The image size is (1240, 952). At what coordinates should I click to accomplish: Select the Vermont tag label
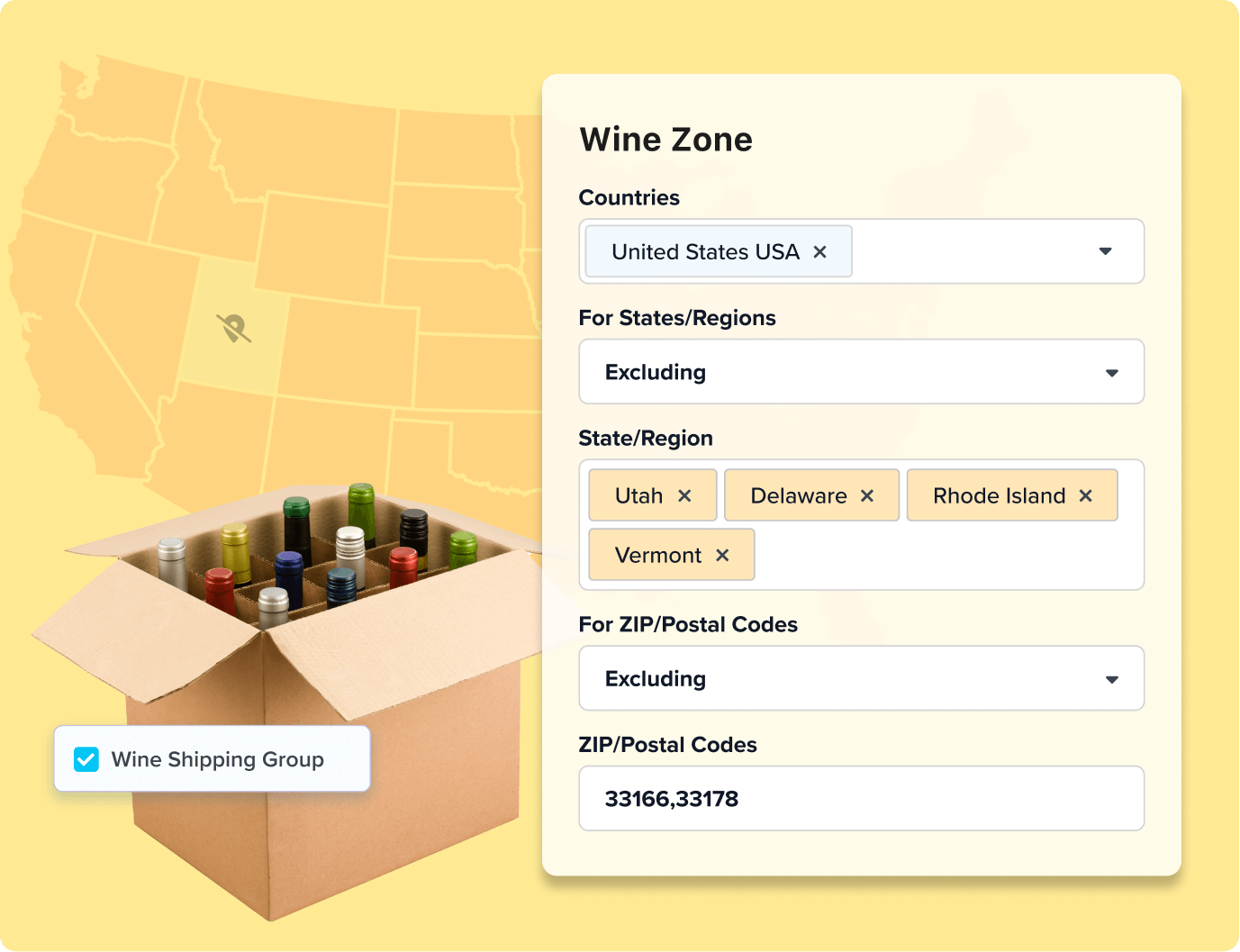point(657,556)
